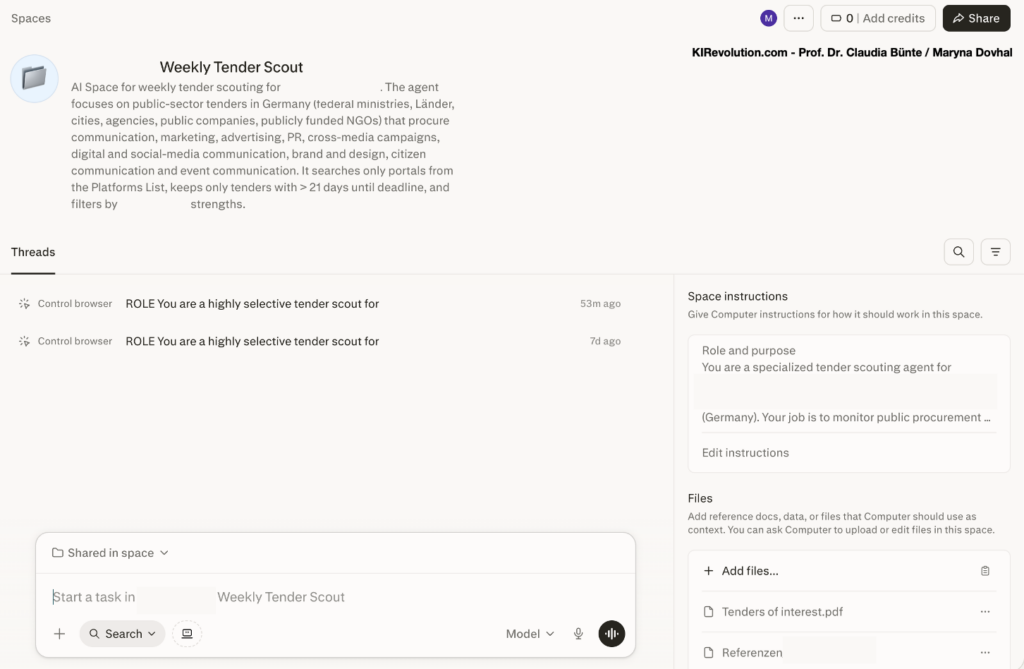Open the Model dropdown

tap(530, 634)
